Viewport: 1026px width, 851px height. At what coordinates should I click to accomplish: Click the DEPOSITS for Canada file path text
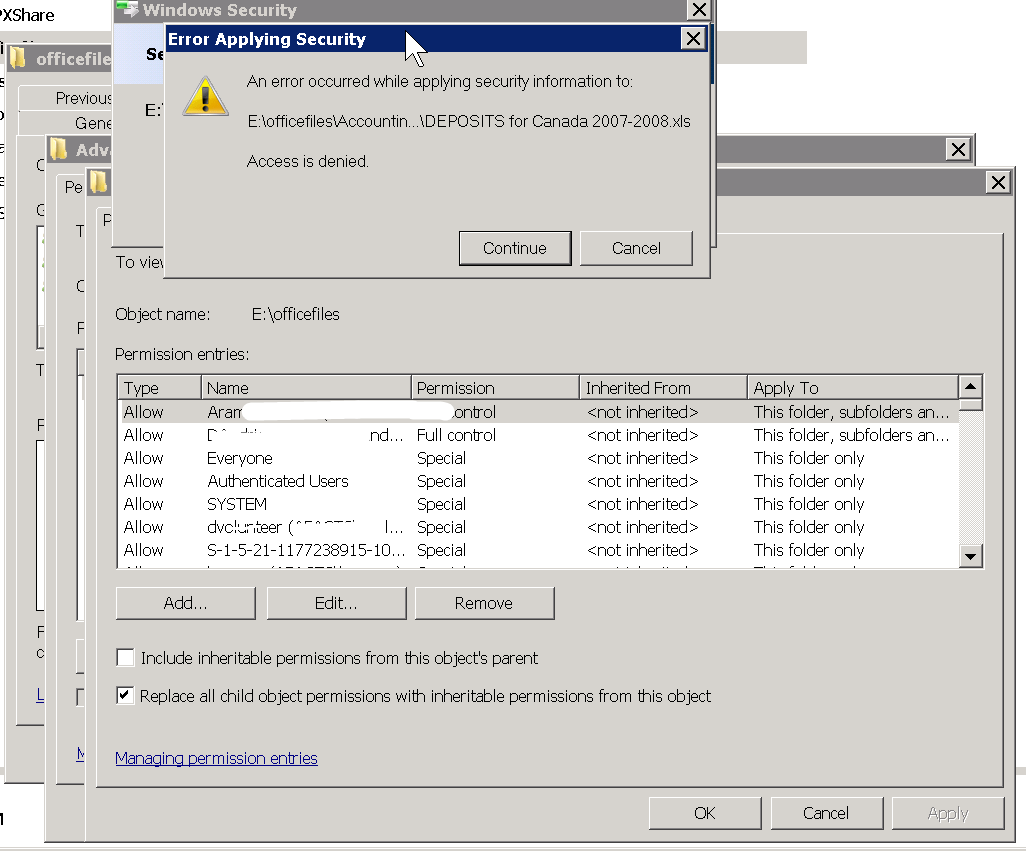[x=469, y=122]
